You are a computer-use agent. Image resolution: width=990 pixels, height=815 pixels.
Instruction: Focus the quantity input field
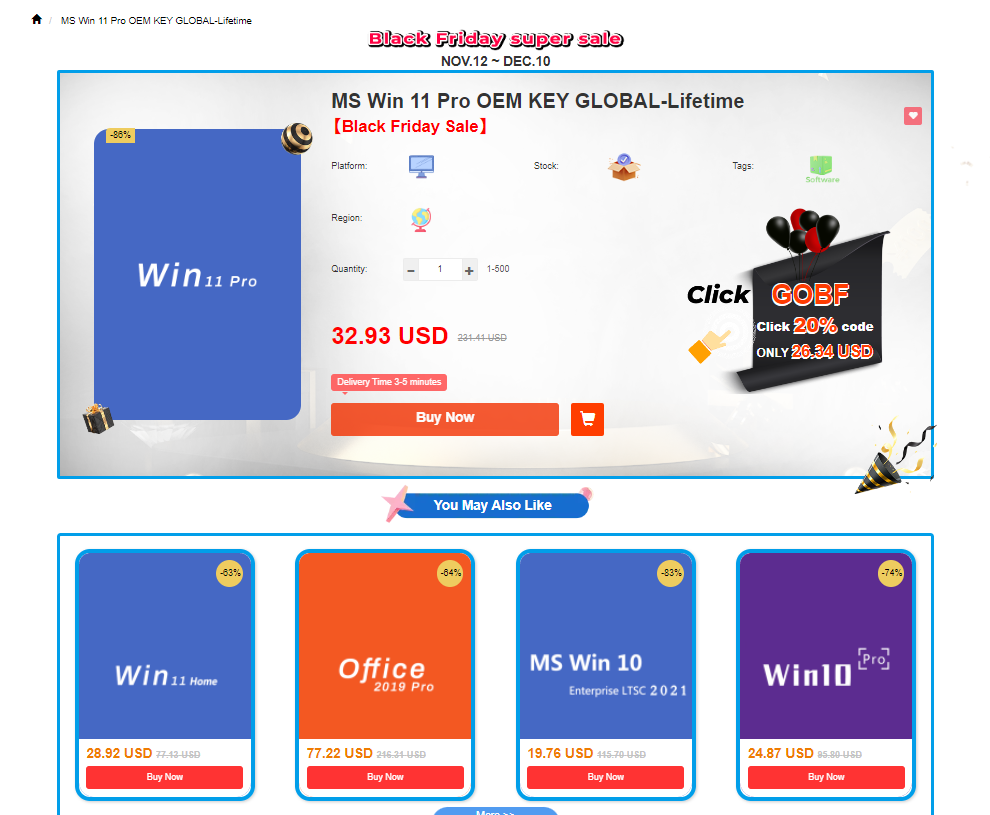pyautogui.click(x=440, y=270)
